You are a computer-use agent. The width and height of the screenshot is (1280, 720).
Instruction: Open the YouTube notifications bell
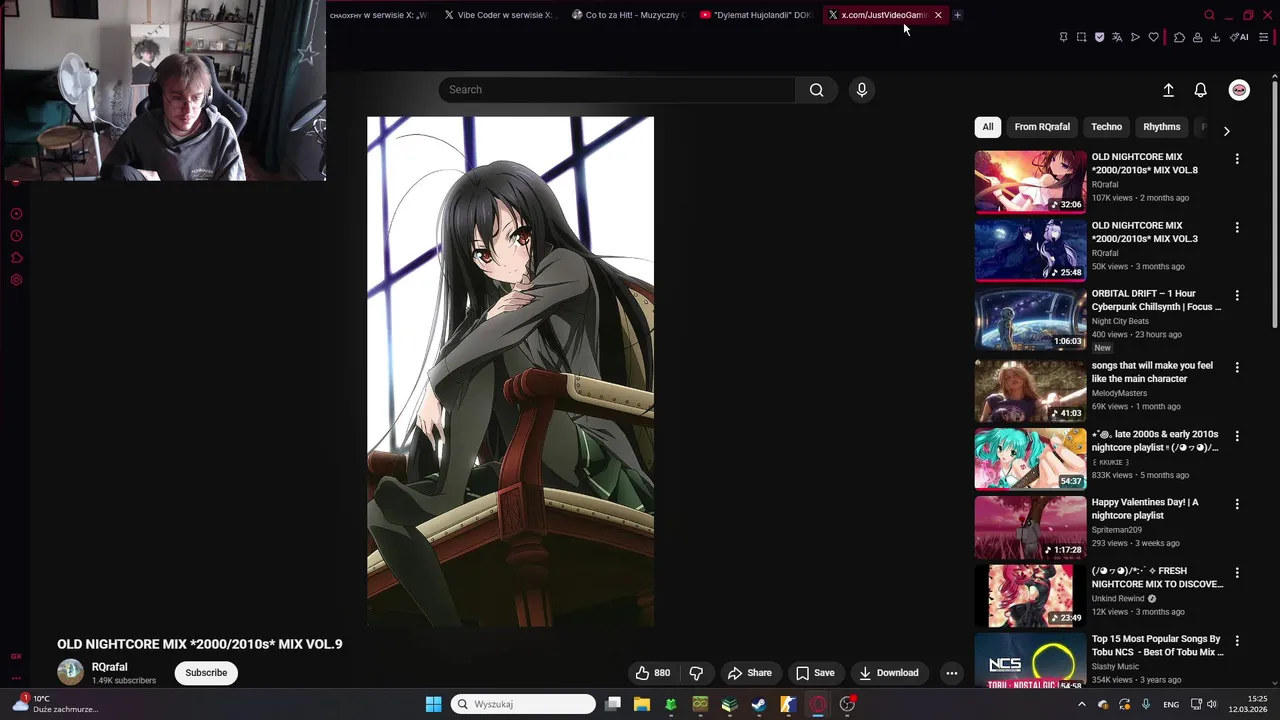click(1201, 90)
